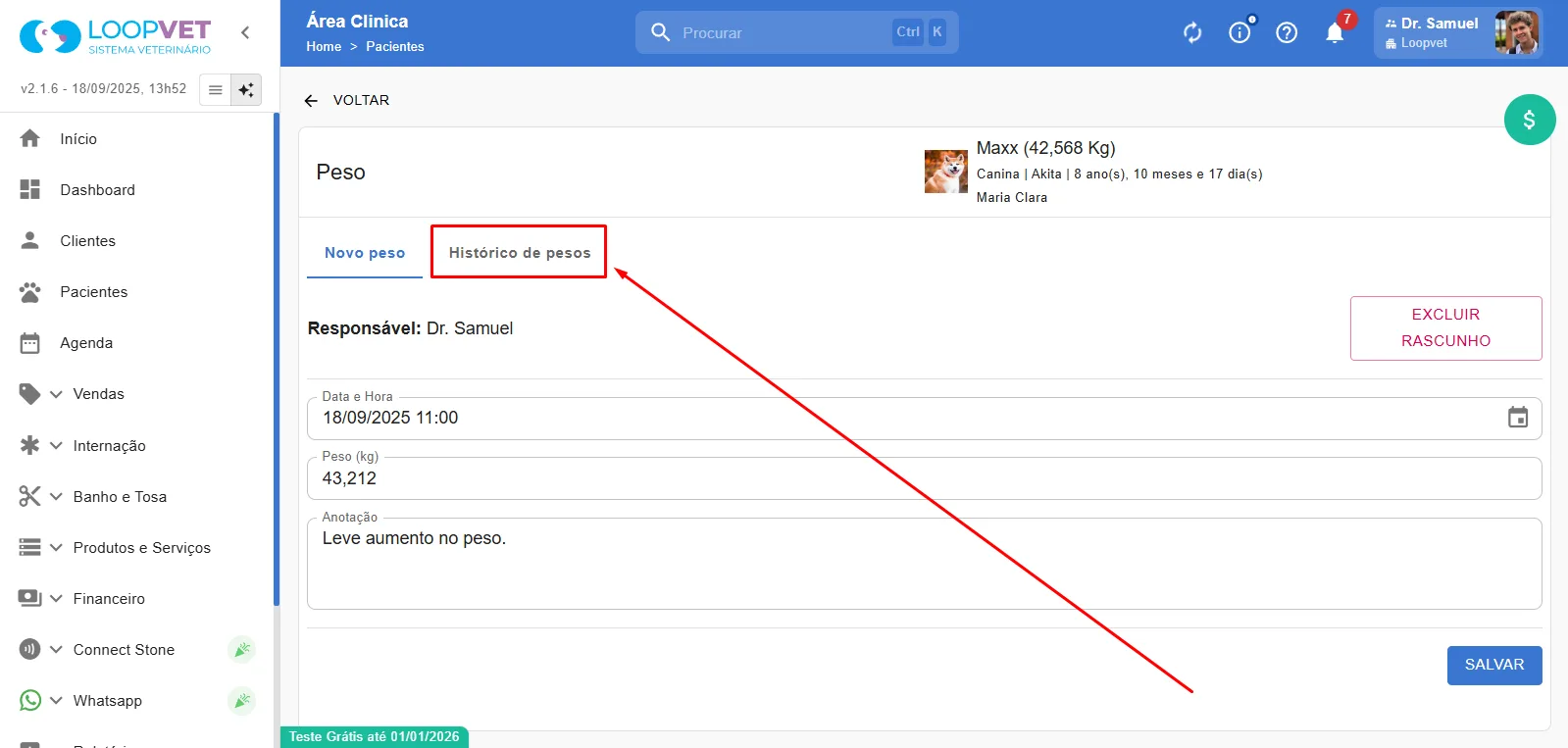
Task: Expand the Internação submenu chevron
Action: click(56, 445)
